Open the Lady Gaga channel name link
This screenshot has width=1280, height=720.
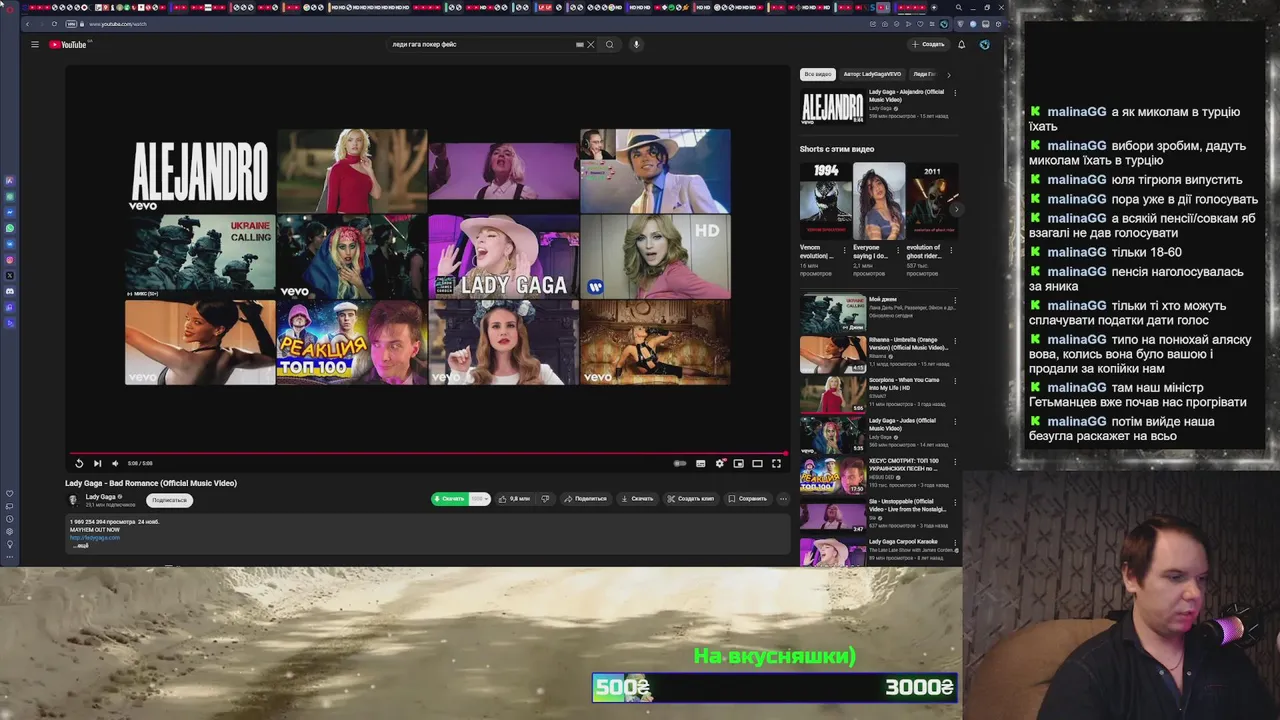tap(100, 496)
